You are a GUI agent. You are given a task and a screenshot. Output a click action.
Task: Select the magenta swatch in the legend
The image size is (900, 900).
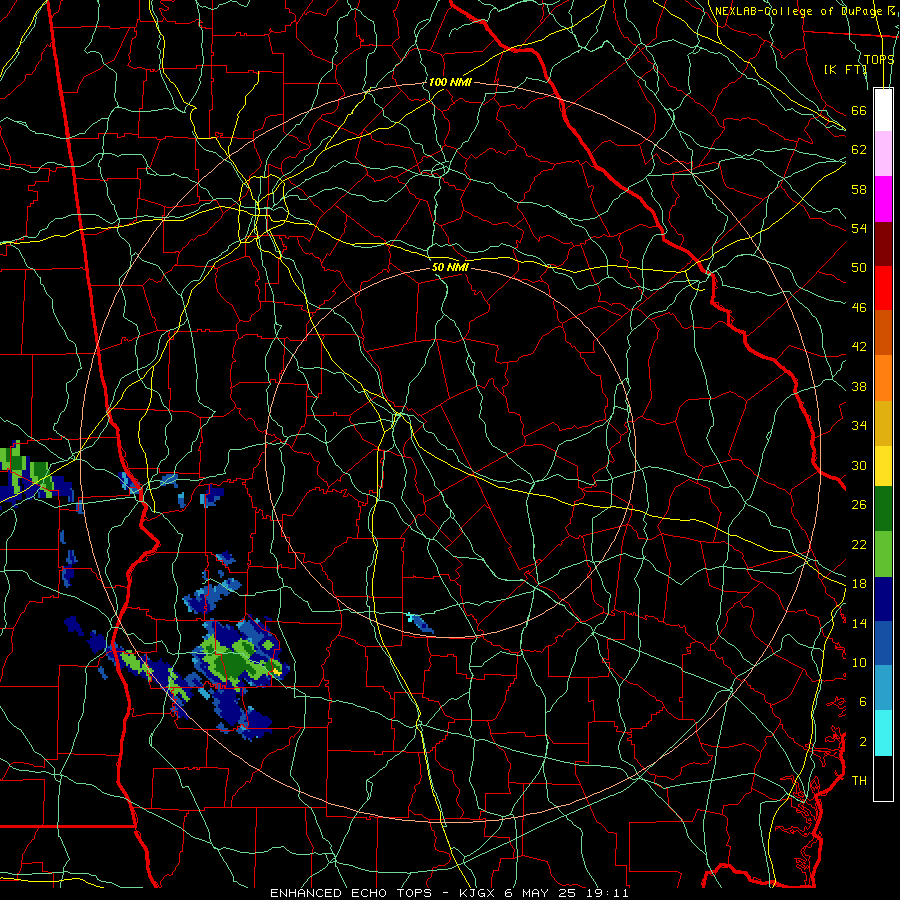[883, 199]
